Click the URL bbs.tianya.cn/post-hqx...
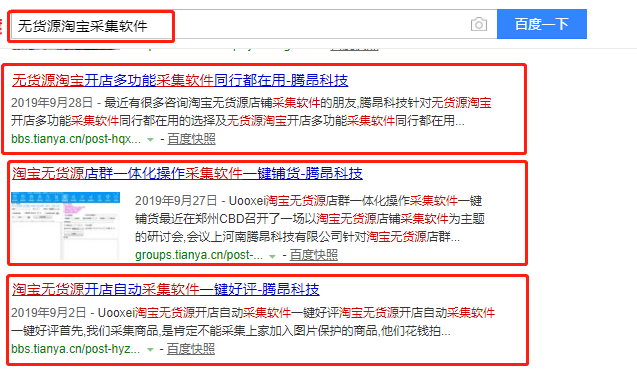 point(76,139)
